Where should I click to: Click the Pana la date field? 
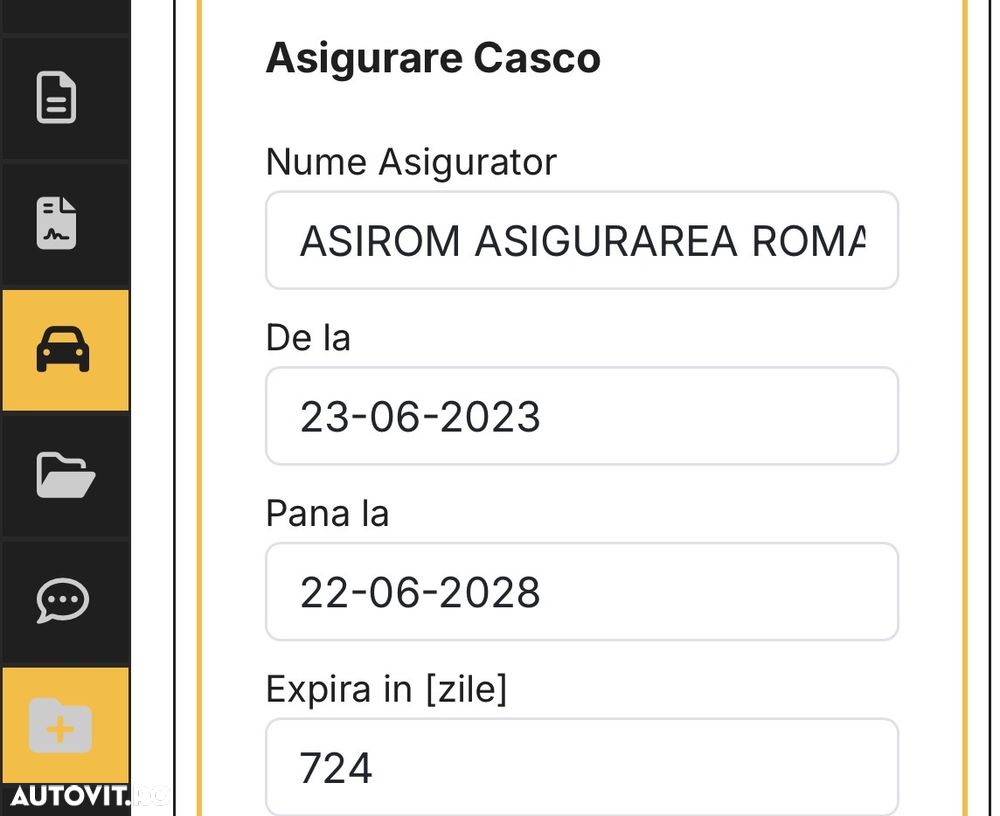click(x=582, y=591)
